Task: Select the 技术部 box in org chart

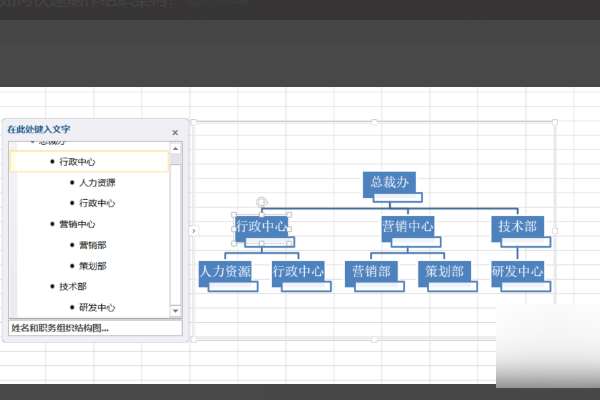Action: (517, 226)
